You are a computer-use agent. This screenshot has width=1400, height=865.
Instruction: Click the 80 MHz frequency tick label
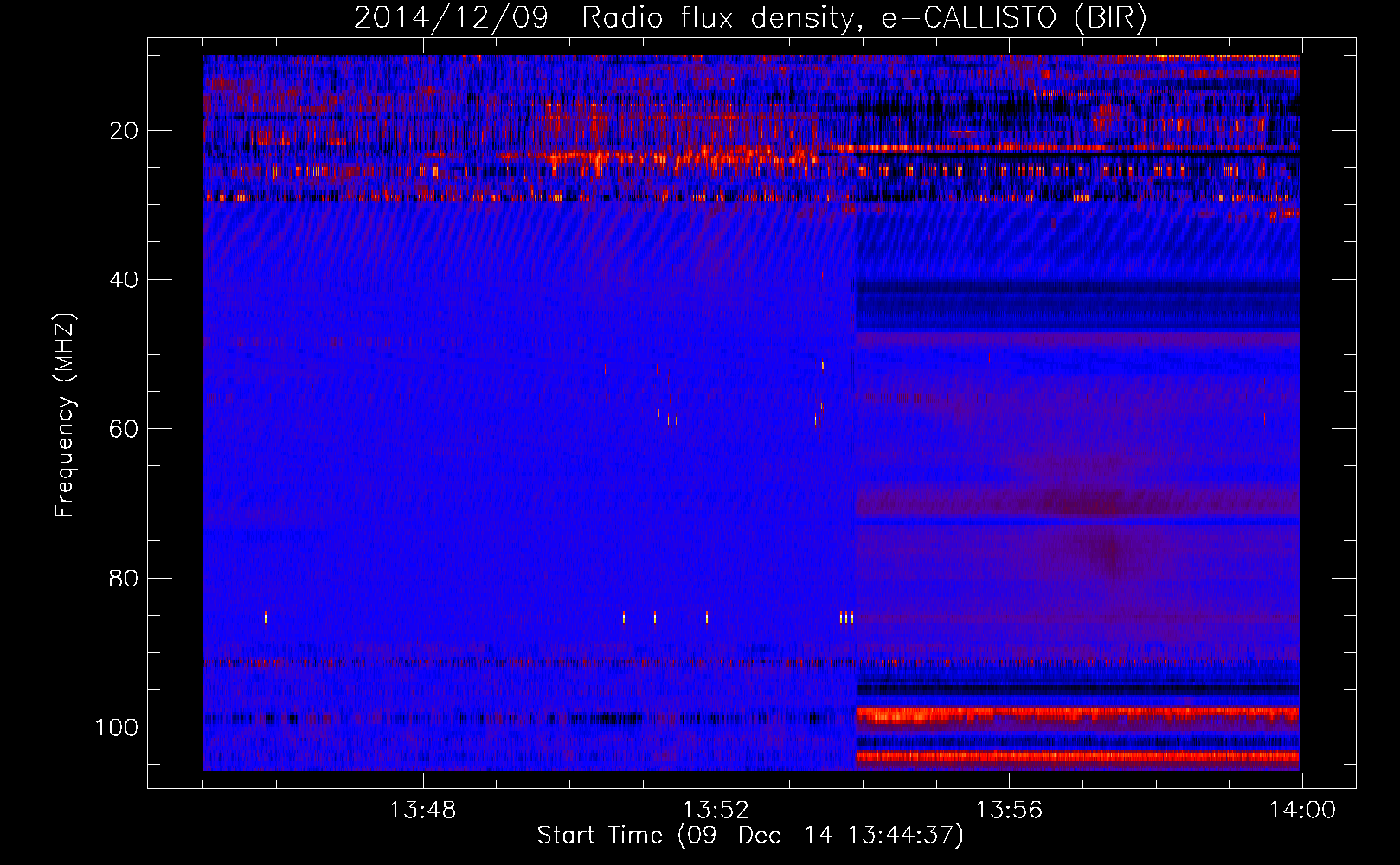(x=125, y=578)
